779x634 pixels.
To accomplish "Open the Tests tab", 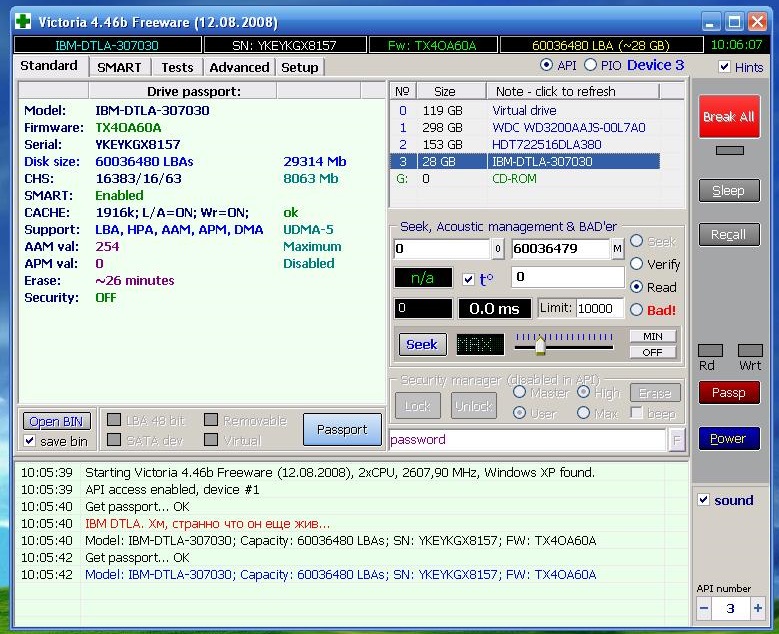I will 177,68.
